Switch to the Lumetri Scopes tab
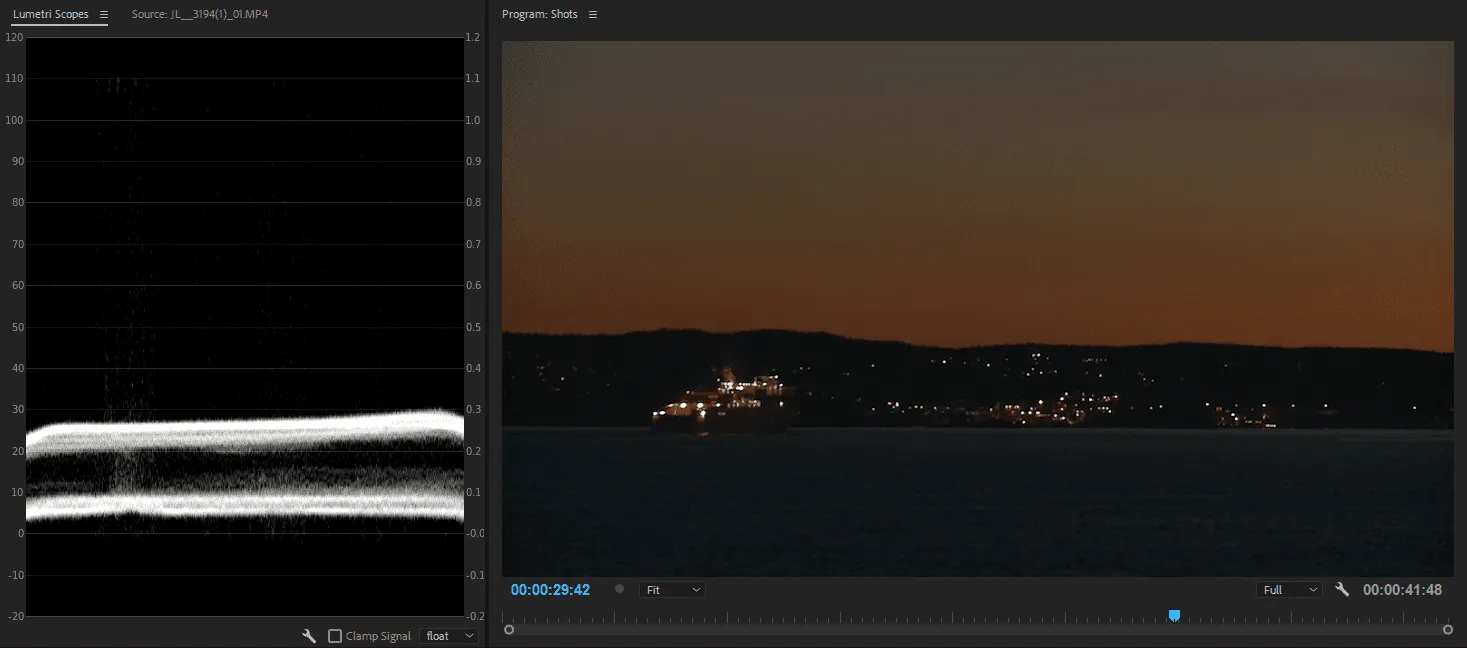Image resolution: width=1467 pixels, height=648 pixels. point(50,15)
